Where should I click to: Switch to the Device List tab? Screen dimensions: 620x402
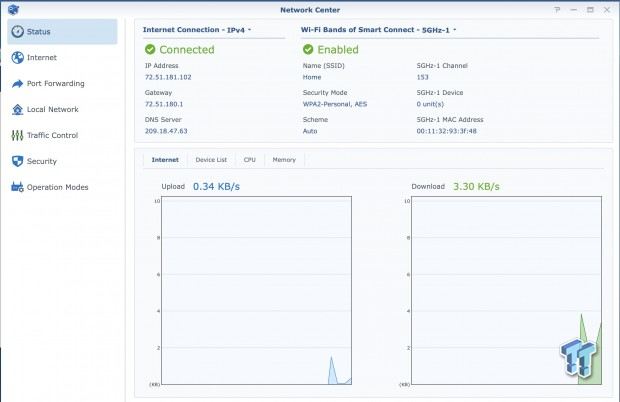point(211,160)
